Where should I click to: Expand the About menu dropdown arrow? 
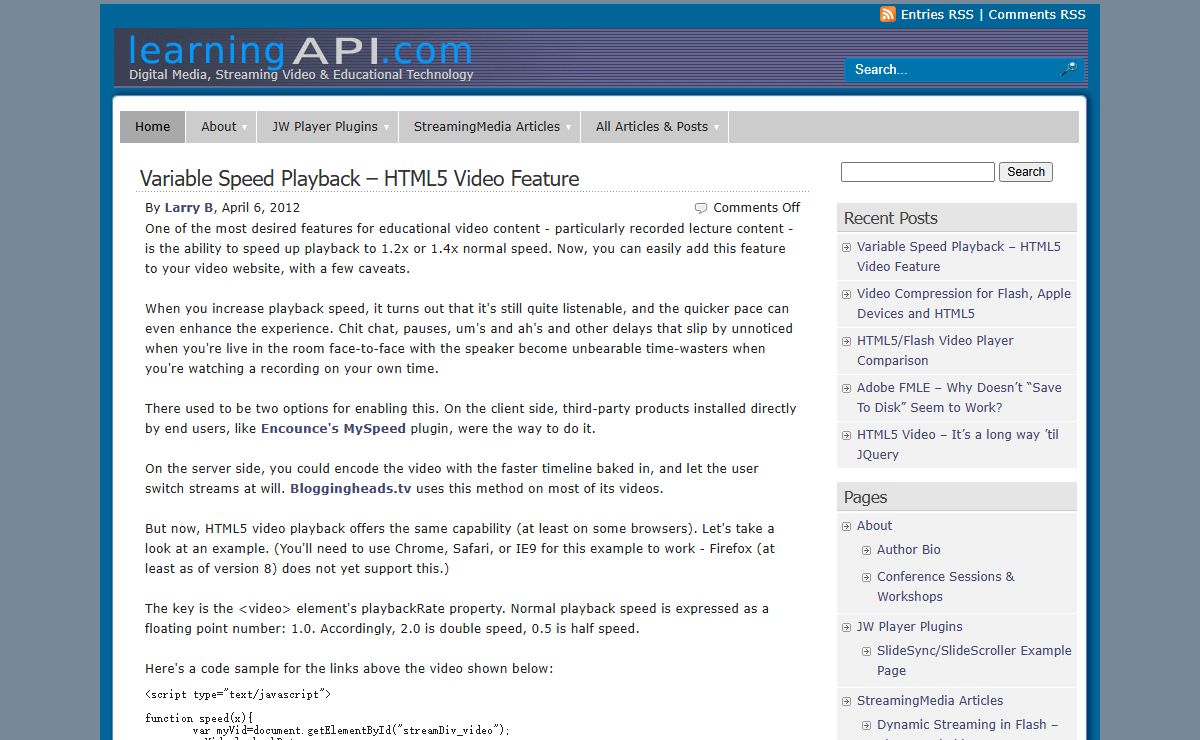(244, 127)
